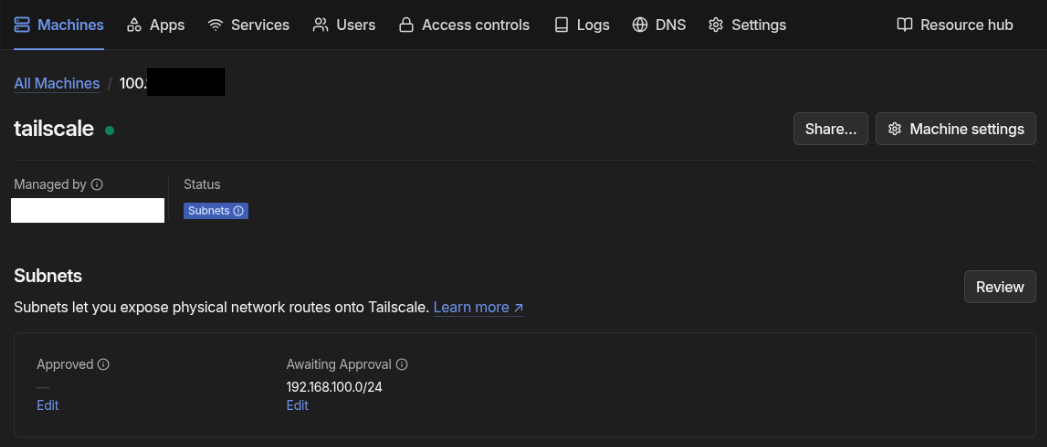Click the gear icon in Machine settings
Screen dimensions: 1047x447
pyautogui.click(x=895, y=129)
